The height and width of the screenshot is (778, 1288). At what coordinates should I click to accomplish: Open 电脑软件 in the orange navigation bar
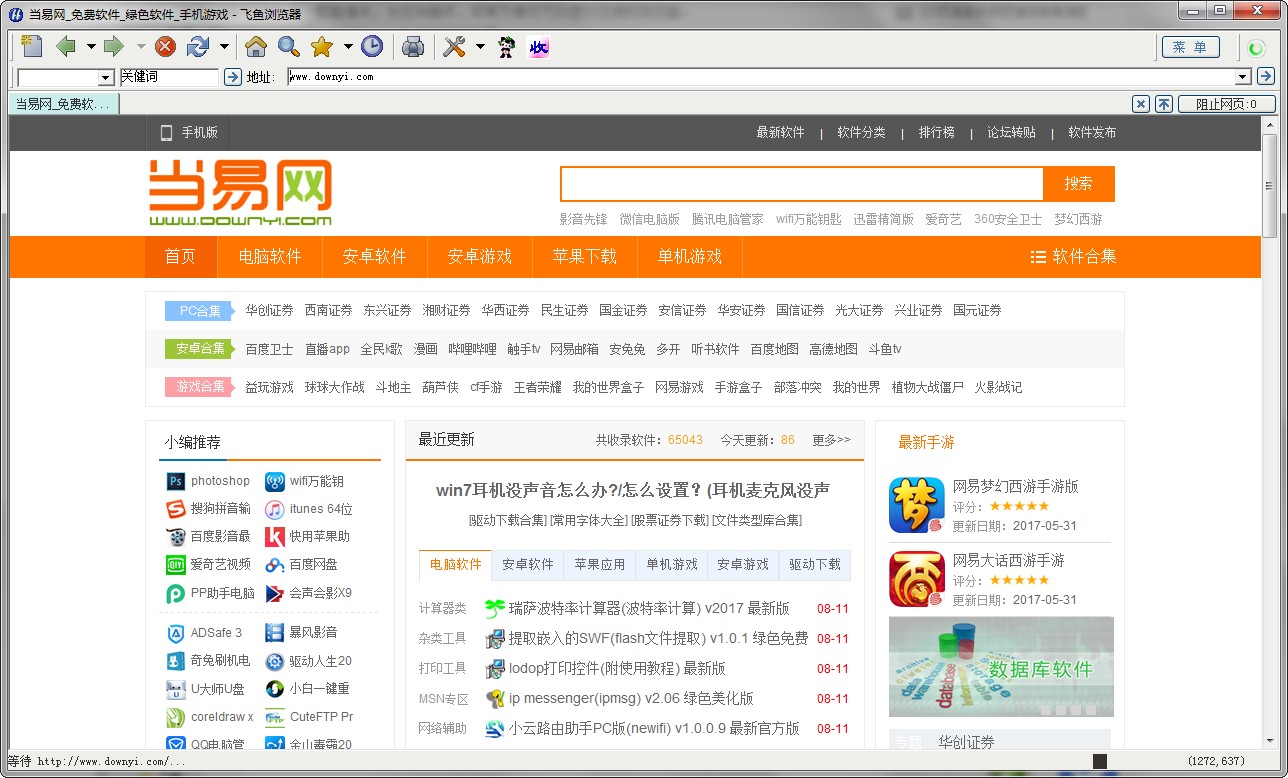(270, 256)
